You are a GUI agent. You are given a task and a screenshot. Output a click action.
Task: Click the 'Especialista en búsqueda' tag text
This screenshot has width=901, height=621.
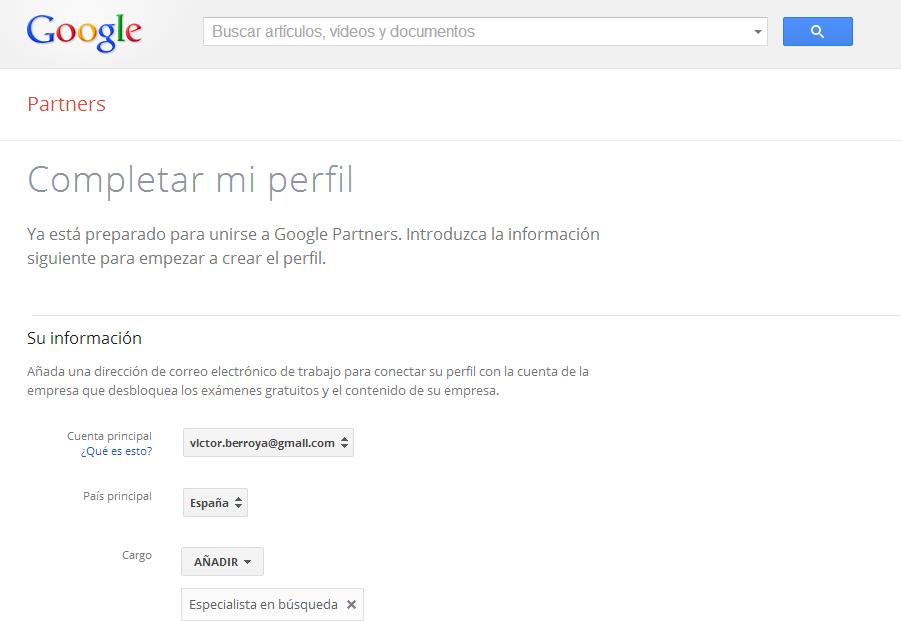pyautogui.click(x=263, y=604)
